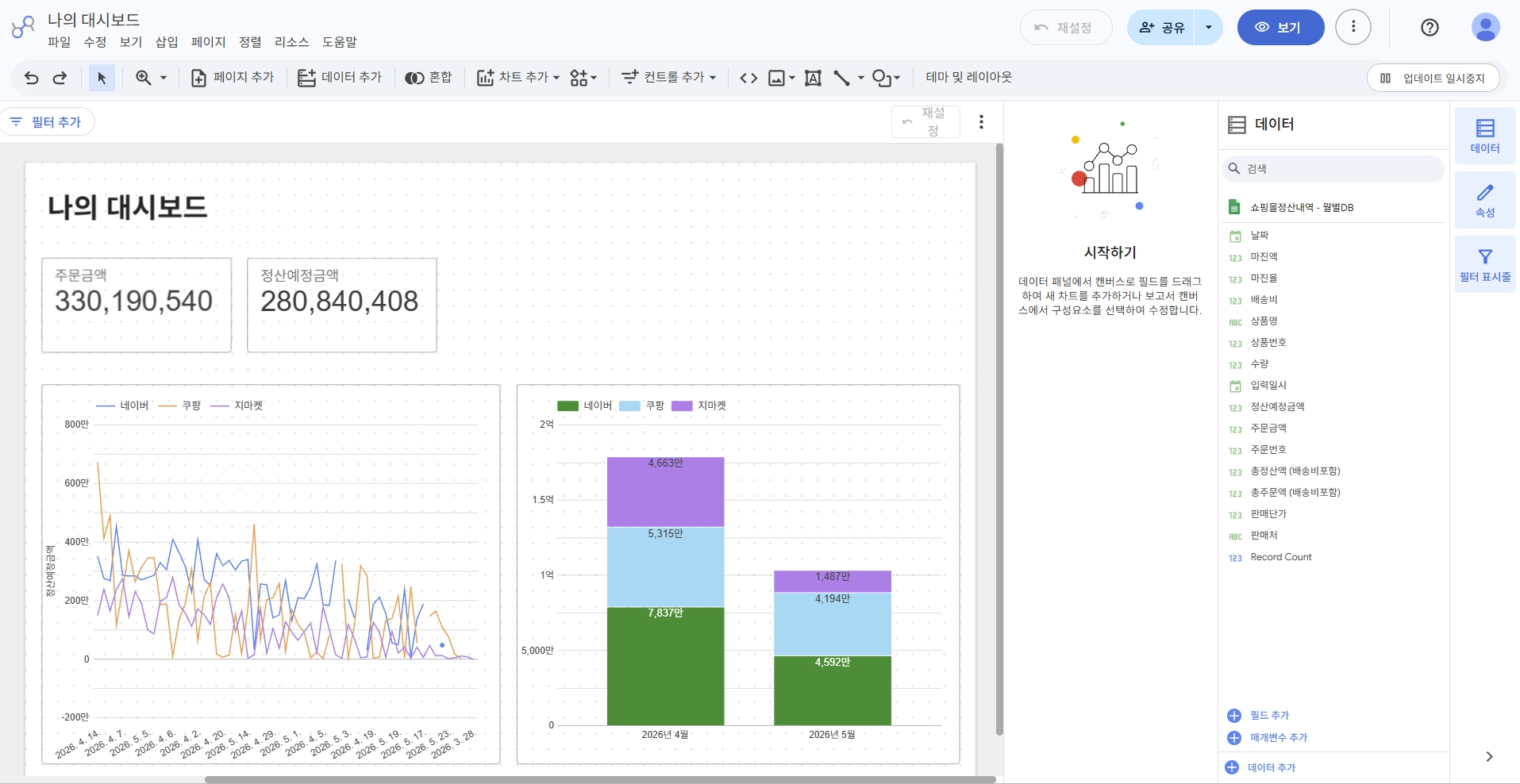Open the 정렬 menu
The height and width of the screenshot is (784, 1520).
click(250, 42)
